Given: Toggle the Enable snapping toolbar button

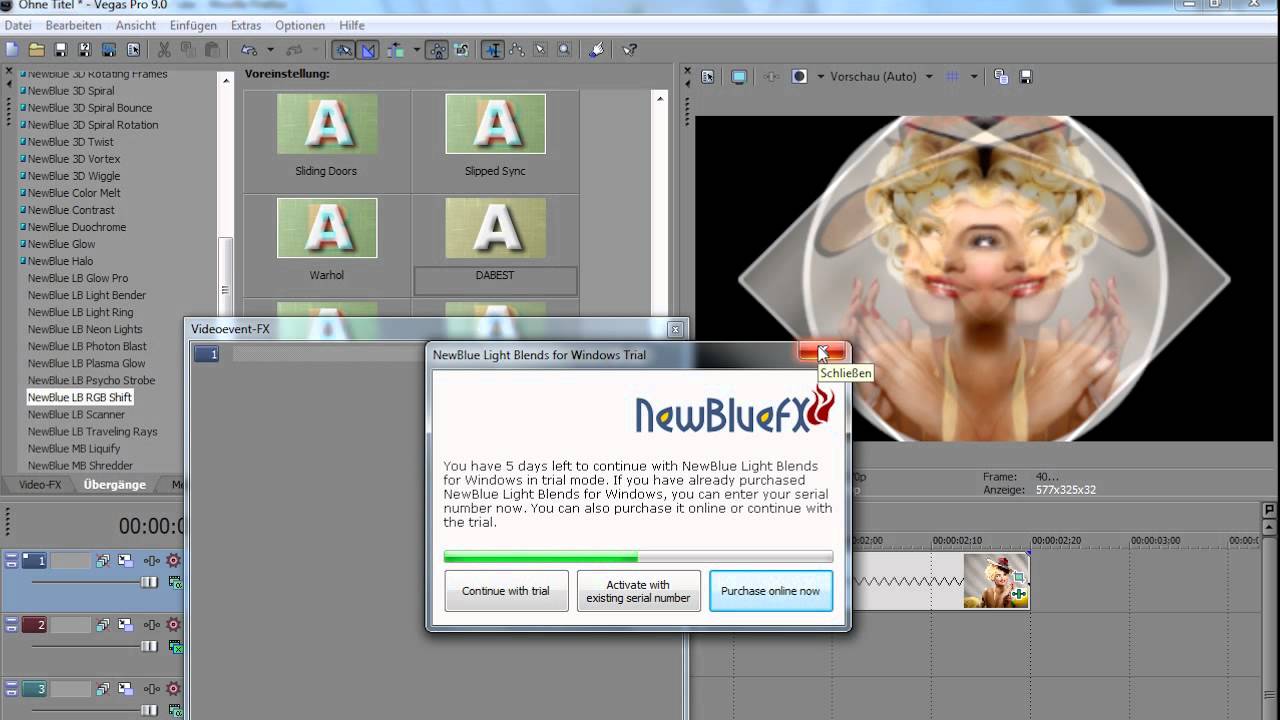Looking at the screenshot, I should click(343, 50).
